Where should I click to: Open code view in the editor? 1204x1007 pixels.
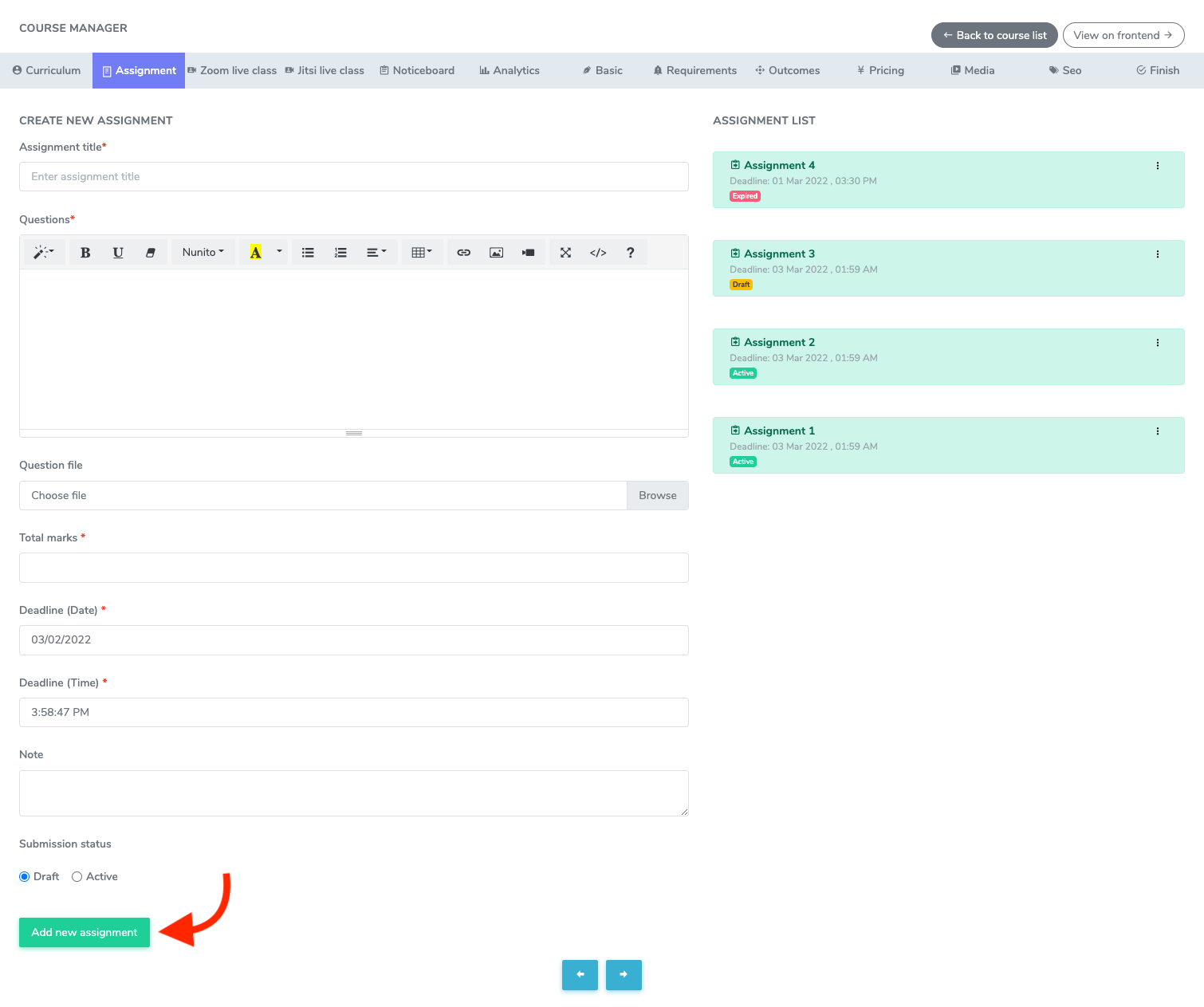(598, 253)
